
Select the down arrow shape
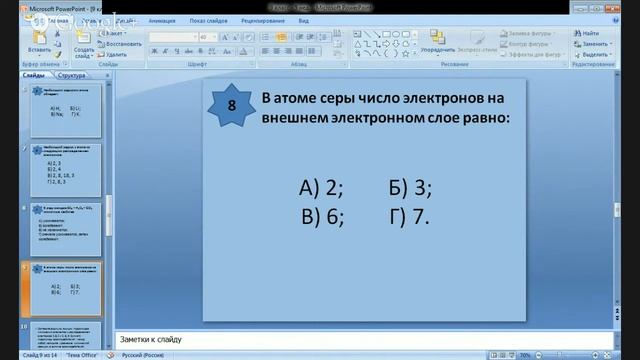tap(396, 44)
